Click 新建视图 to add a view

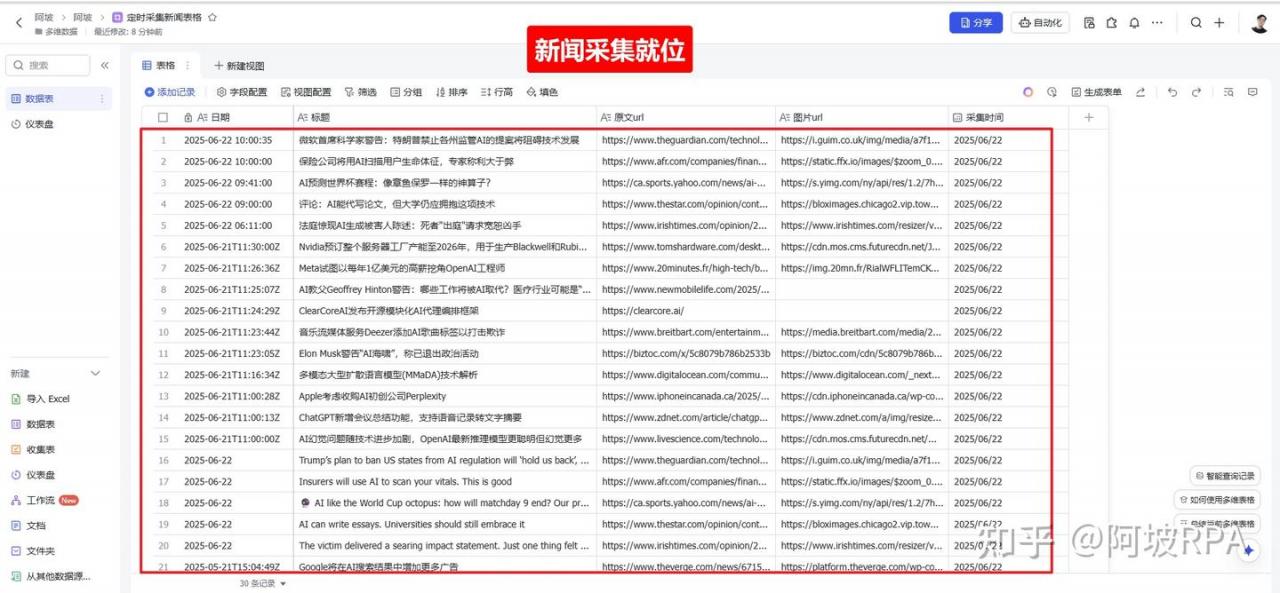click(x=239, y=66)
